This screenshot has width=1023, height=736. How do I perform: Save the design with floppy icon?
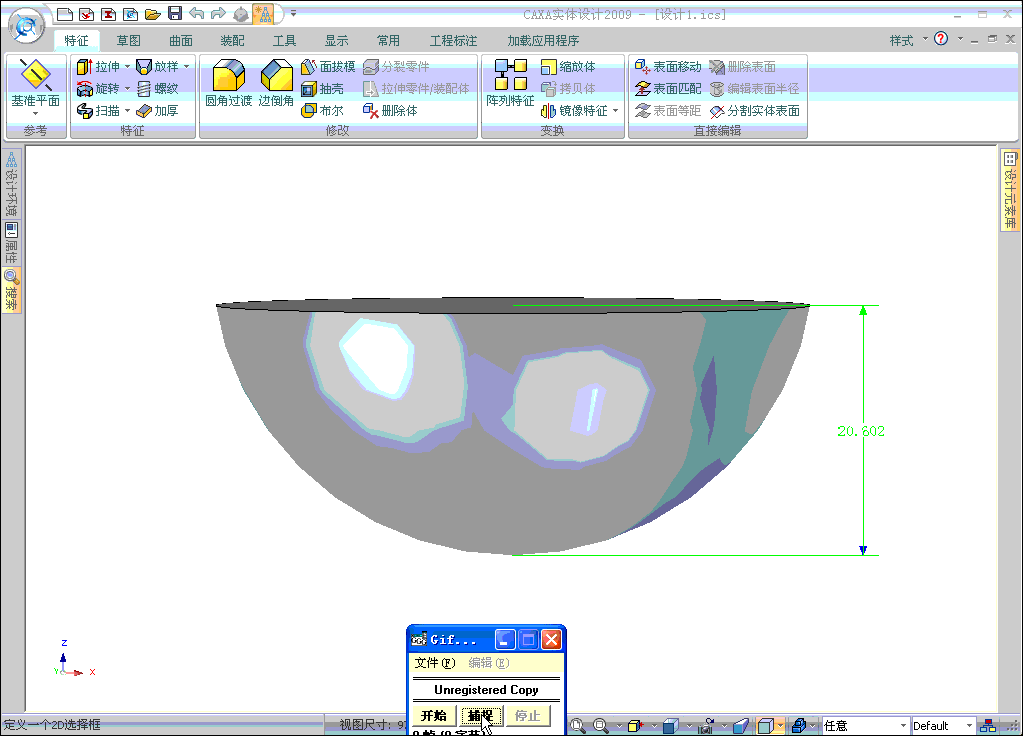[174, 14]
